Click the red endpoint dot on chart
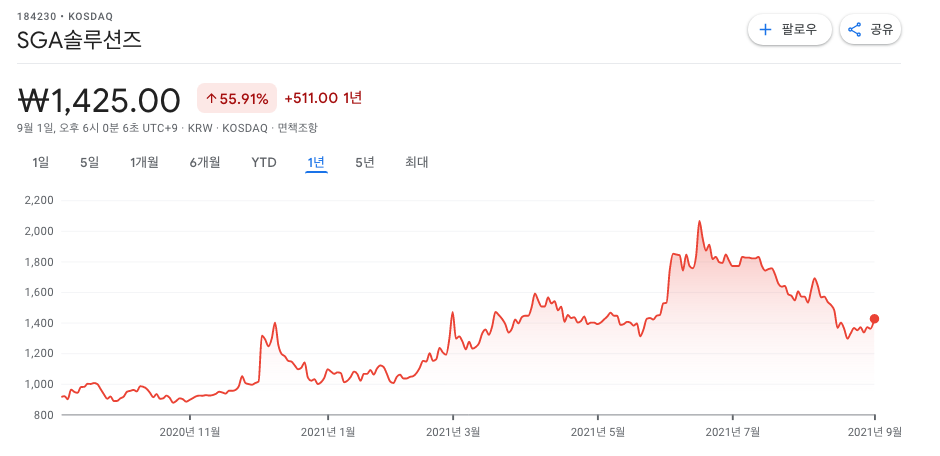Viewport: 940px width, 456px height. click(874, 319)
